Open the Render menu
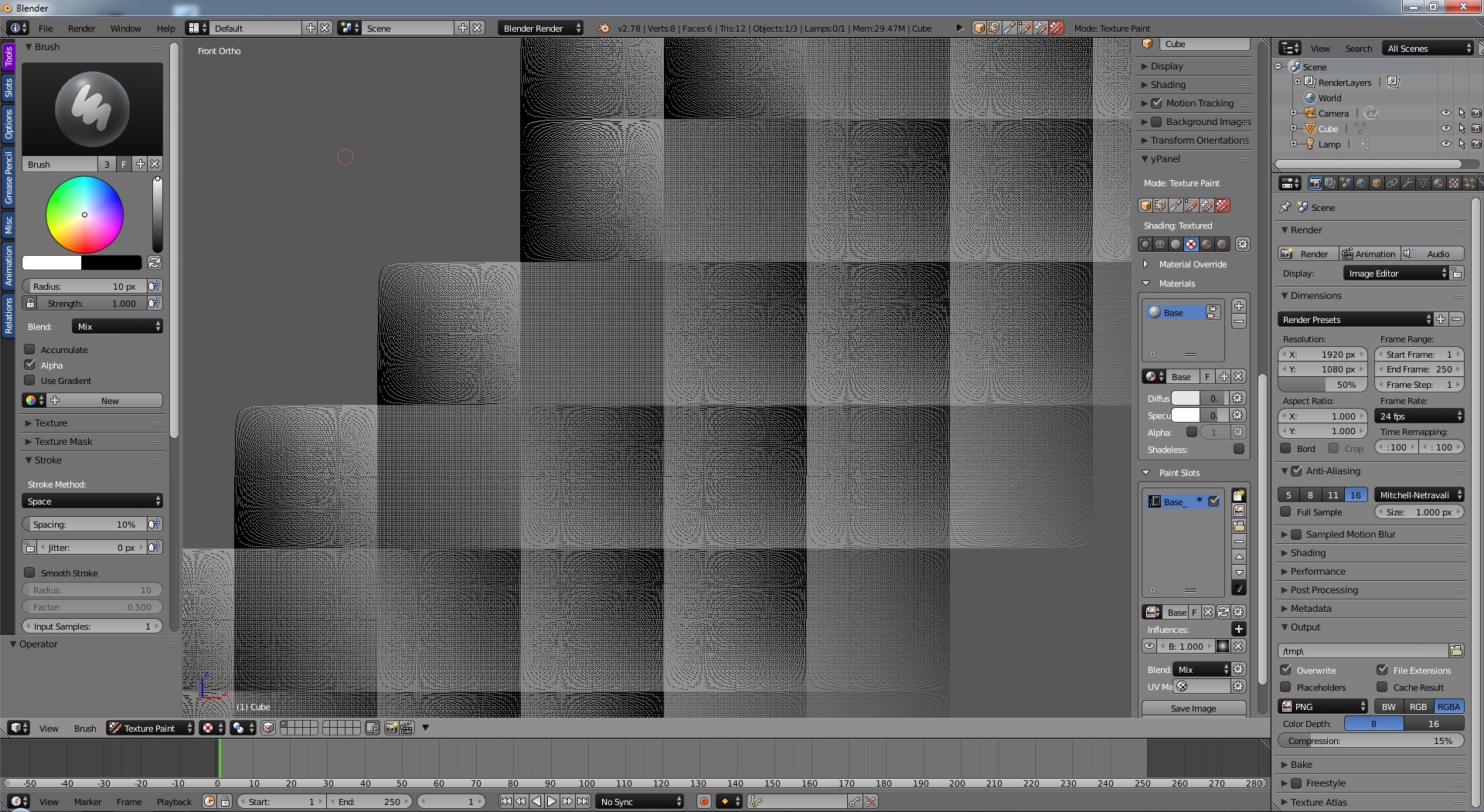Viewport: 1484px width, 812px height. [81, 29]
